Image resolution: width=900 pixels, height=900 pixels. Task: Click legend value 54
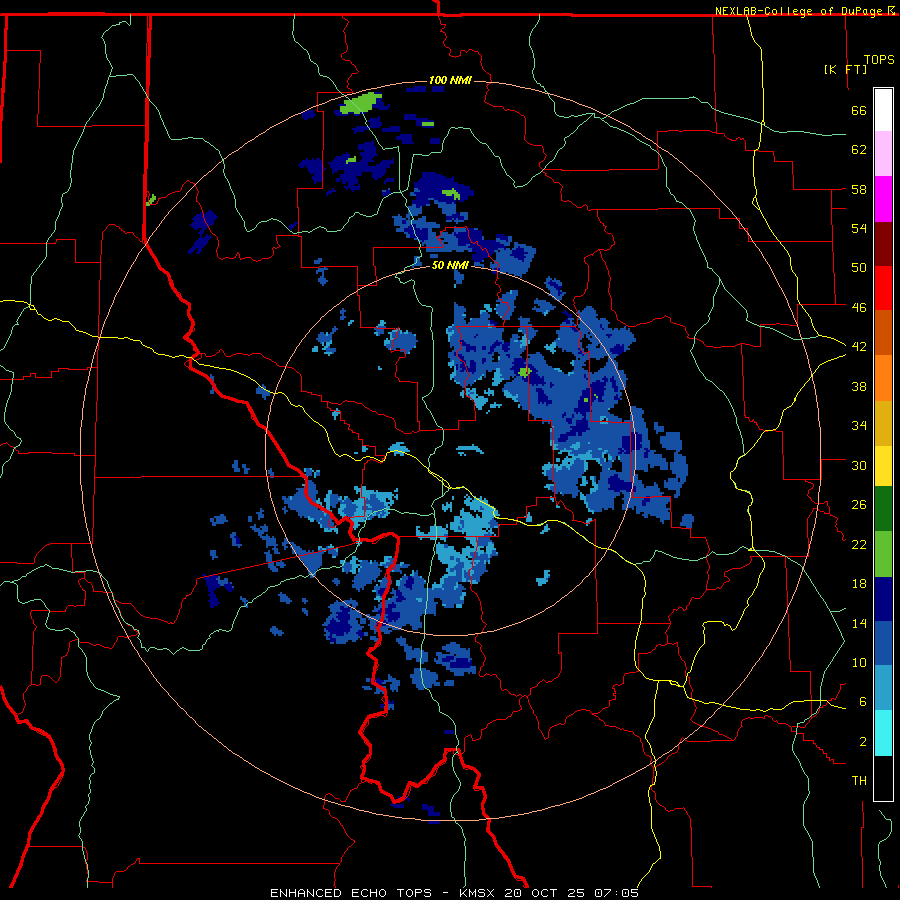(859, 228)
